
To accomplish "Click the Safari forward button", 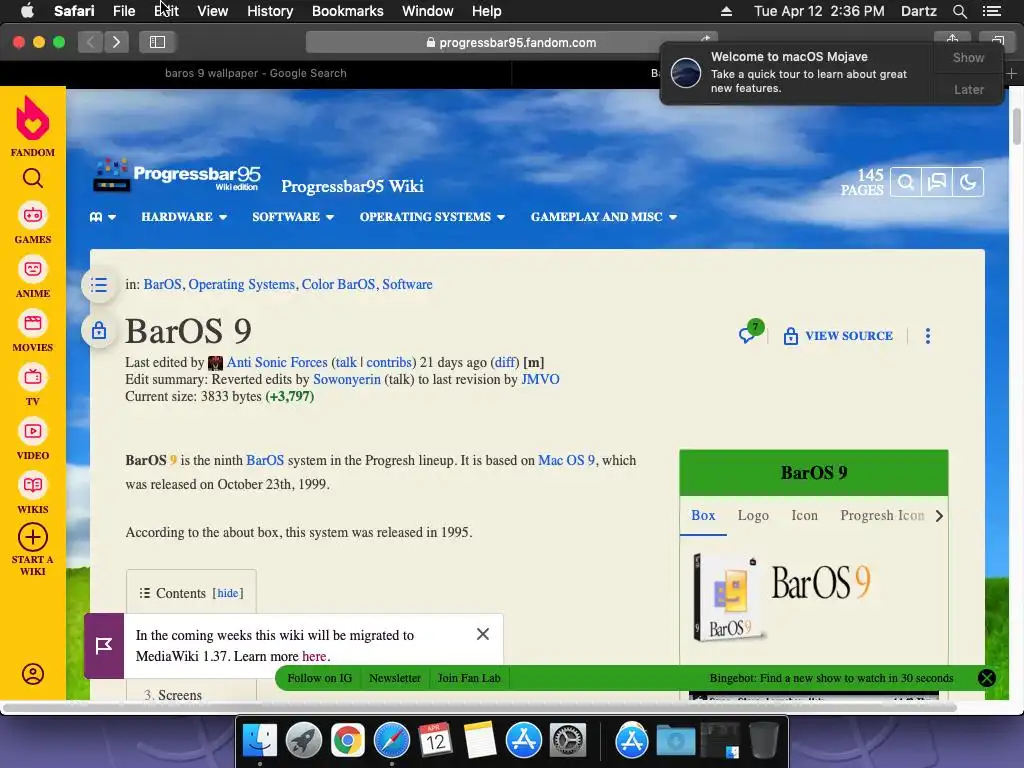I will [x=116, y=42].
